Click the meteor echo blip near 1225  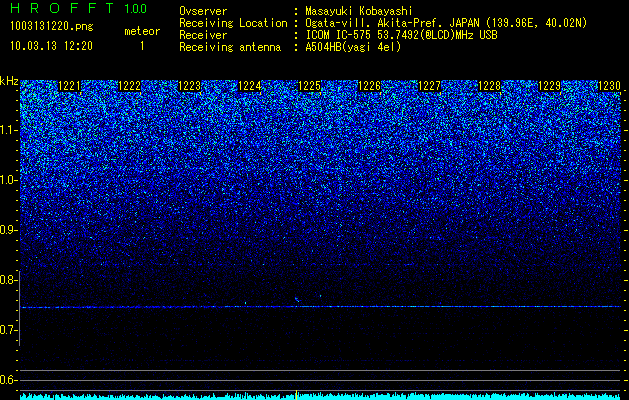297,299
